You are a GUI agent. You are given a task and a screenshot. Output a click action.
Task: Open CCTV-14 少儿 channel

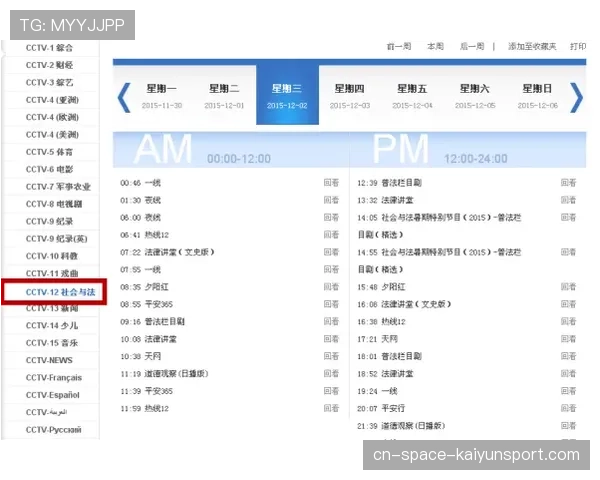52,325
